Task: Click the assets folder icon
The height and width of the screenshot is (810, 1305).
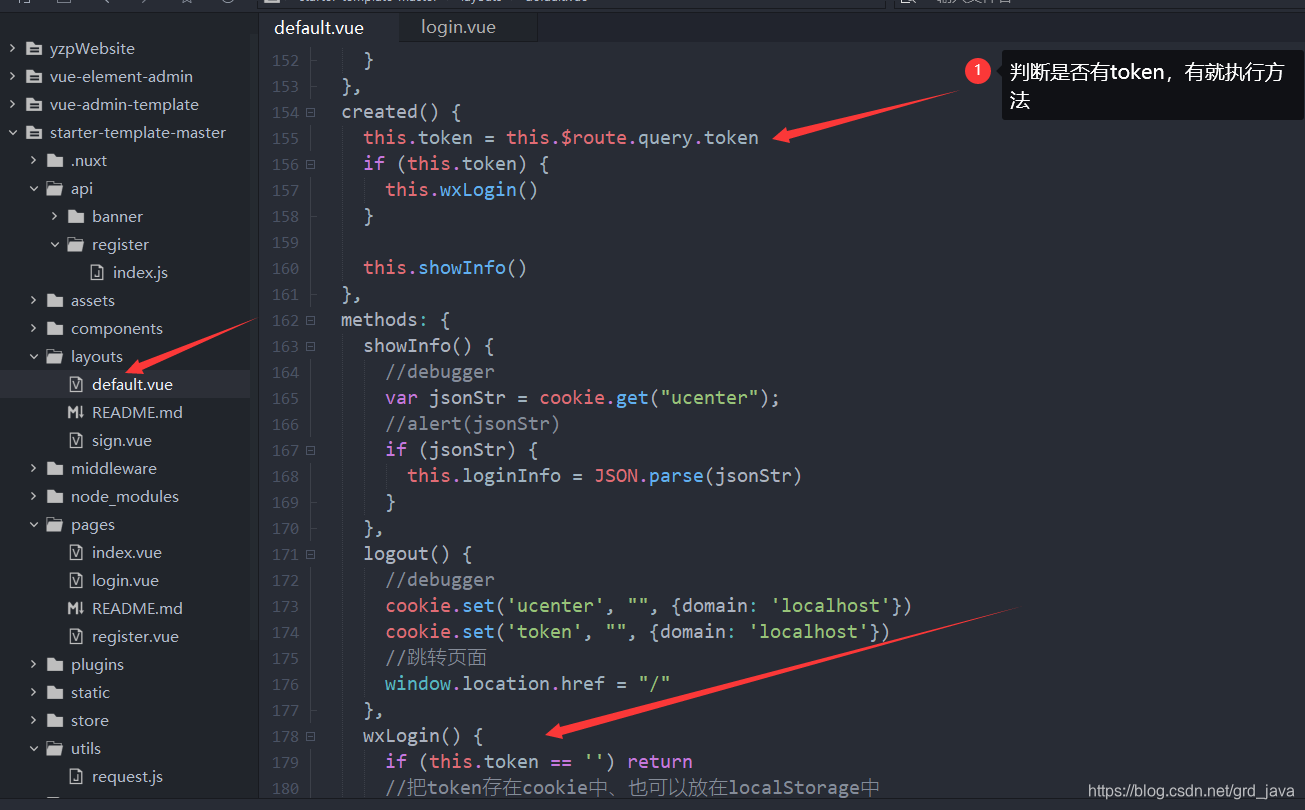Action: point(55,300)
